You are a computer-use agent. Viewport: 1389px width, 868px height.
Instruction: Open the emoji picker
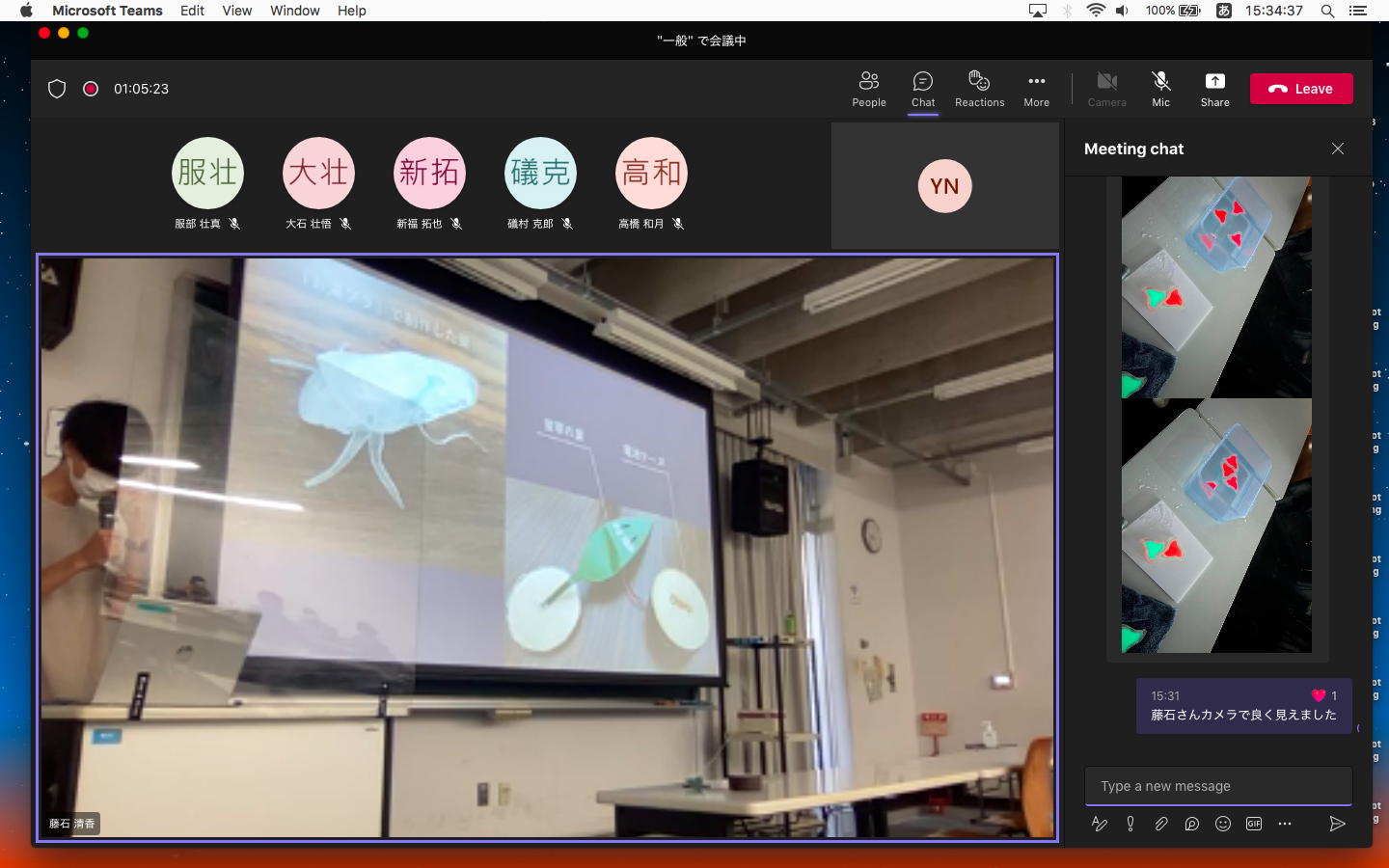click(x=1223, y=824)
